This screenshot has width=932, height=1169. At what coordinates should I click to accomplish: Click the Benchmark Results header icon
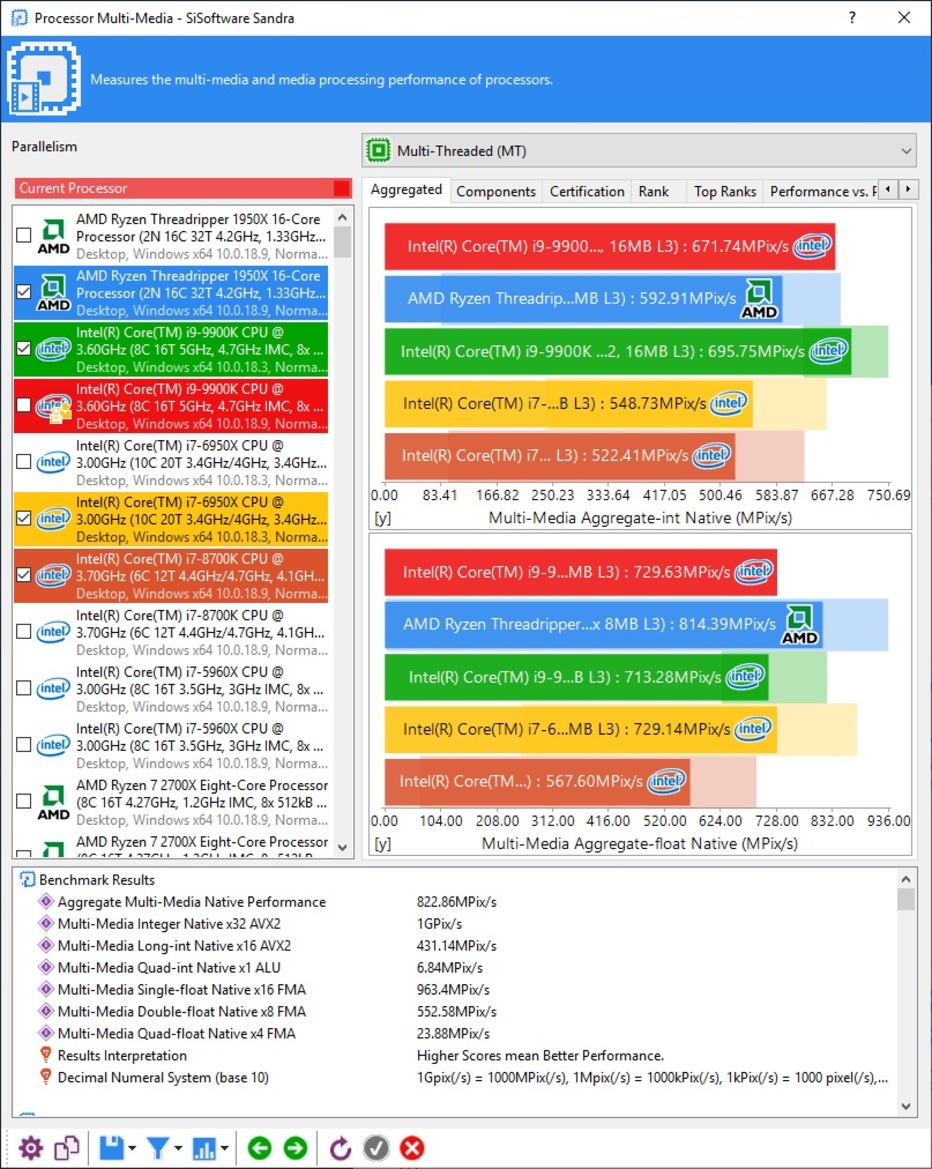click(x=28, y=880)
